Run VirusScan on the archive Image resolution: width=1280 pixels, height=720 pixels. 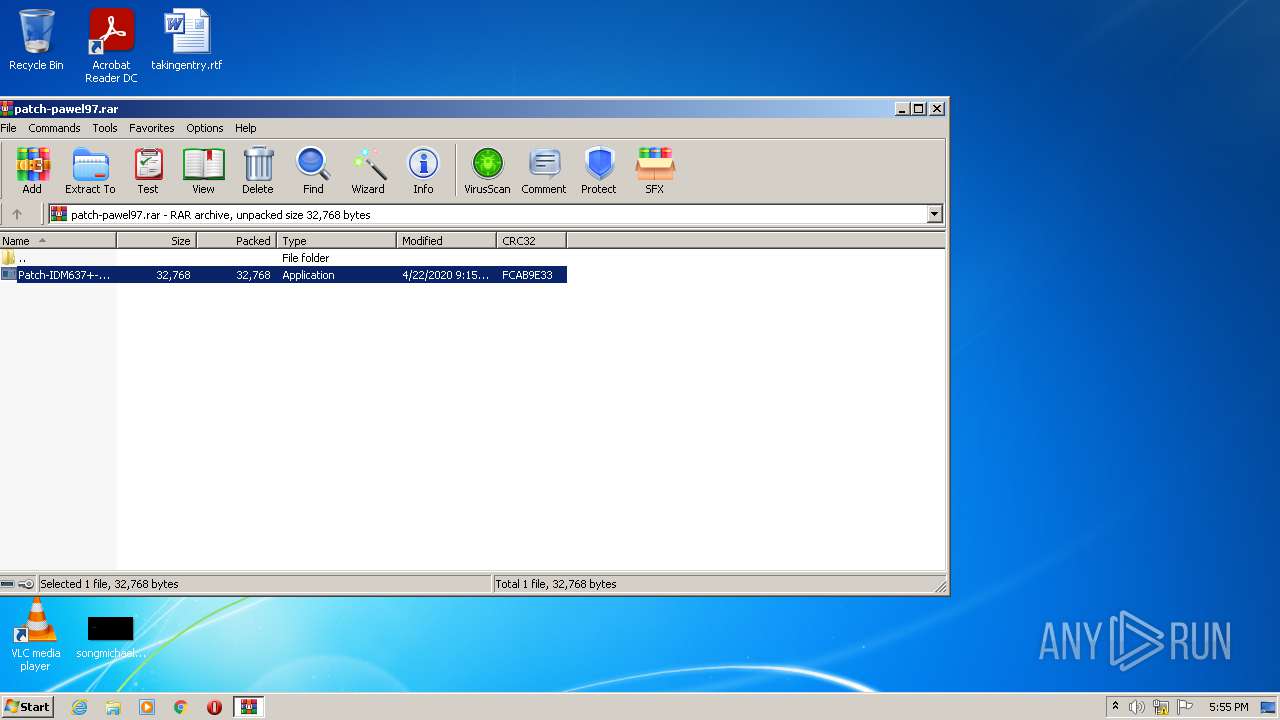click(488, 170)
